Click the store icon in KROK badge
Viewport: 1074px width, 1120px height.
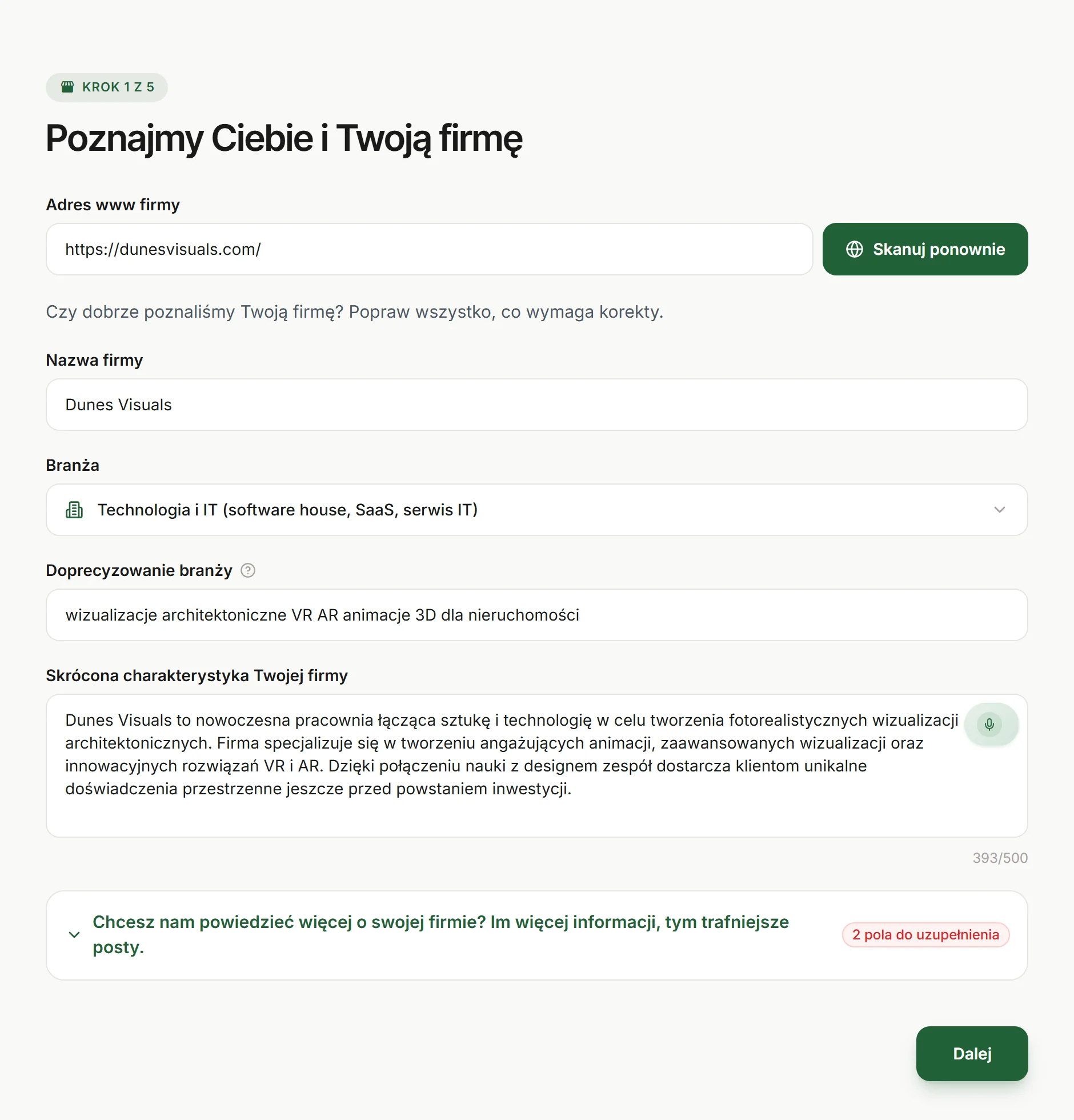[x=67, y=87]
